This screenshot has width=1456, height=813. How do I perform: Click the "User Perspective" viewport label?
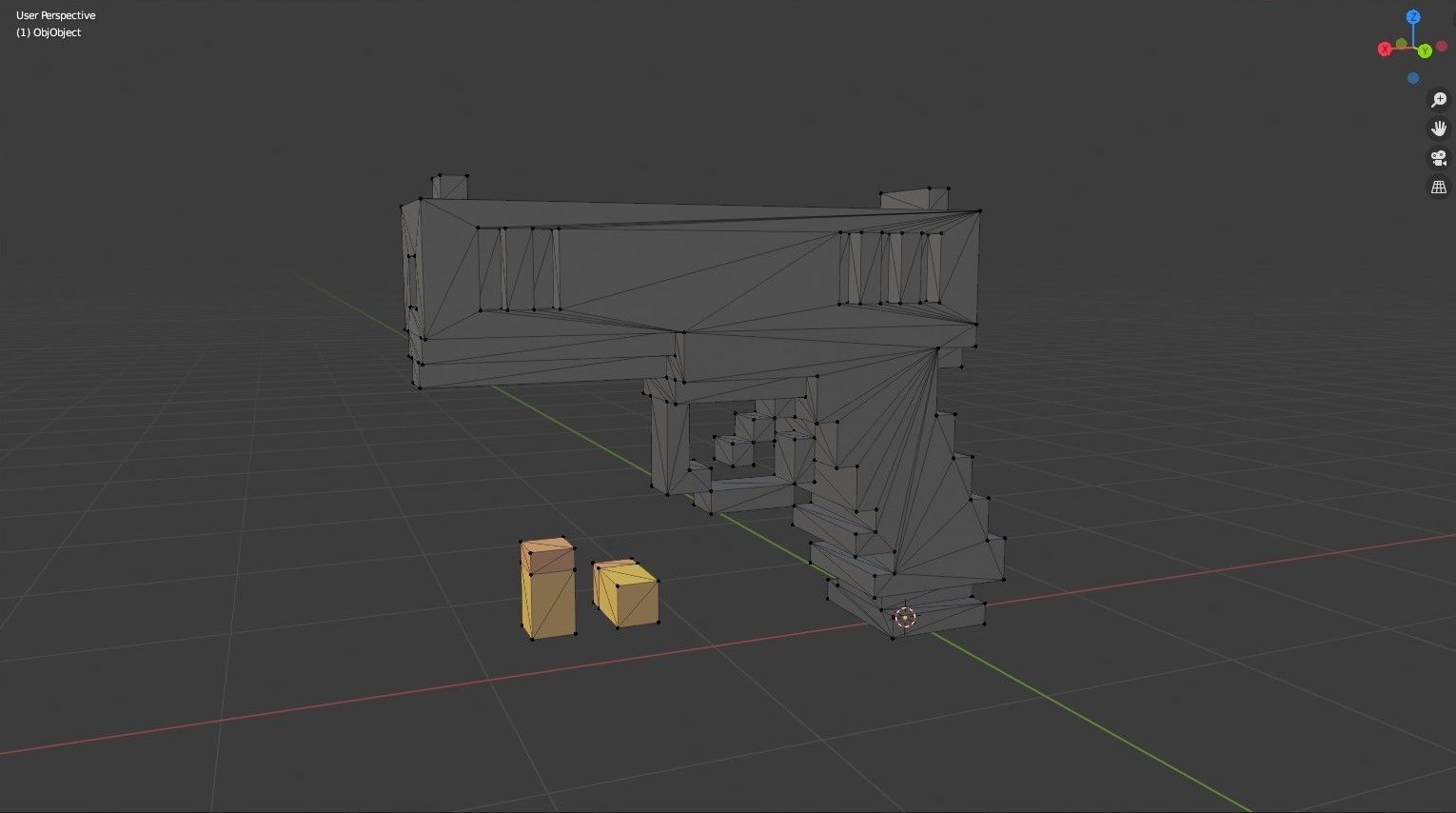click(56, 15)
